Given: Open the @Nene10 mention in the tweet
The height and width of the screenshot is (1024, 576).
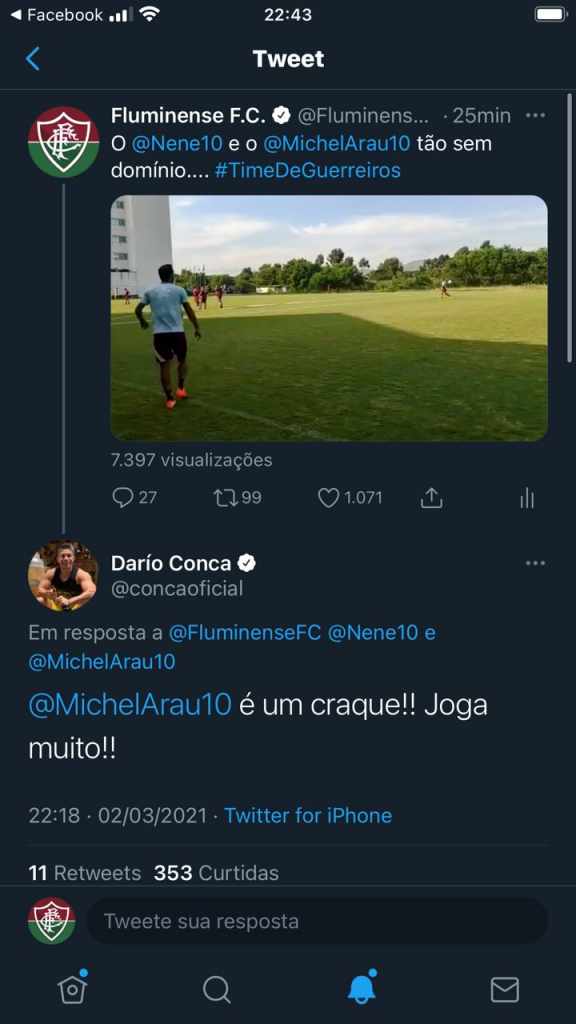Looking at the screenshot, I should (168, 143).
